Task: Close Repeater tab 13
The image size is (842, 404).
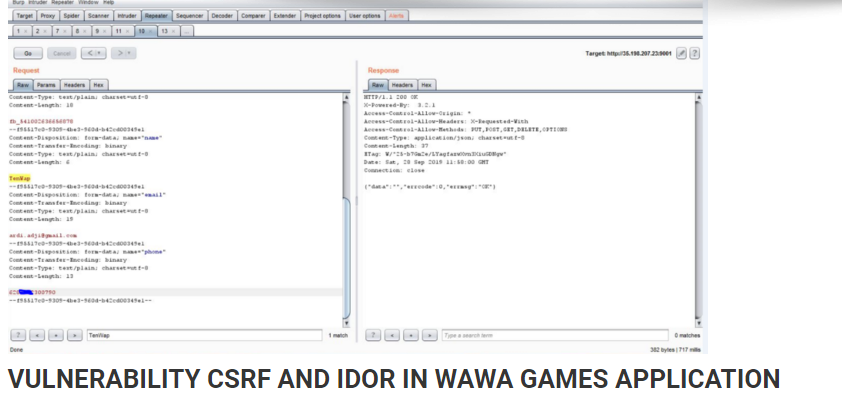Action: coord(173,32)
